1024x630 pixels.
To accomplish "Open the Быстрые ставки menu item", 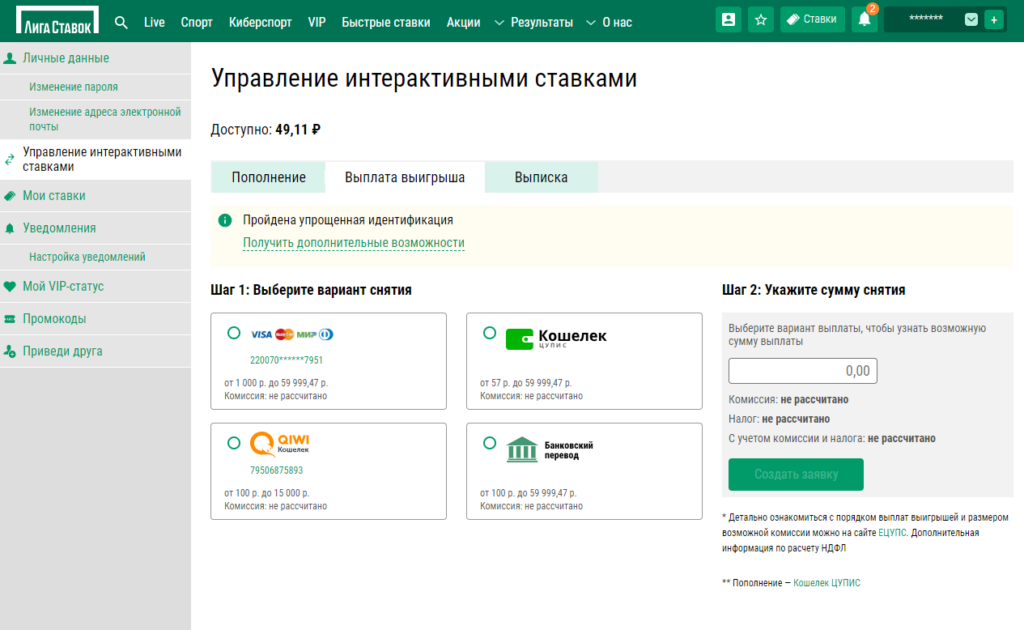I will tap(386, 22).
